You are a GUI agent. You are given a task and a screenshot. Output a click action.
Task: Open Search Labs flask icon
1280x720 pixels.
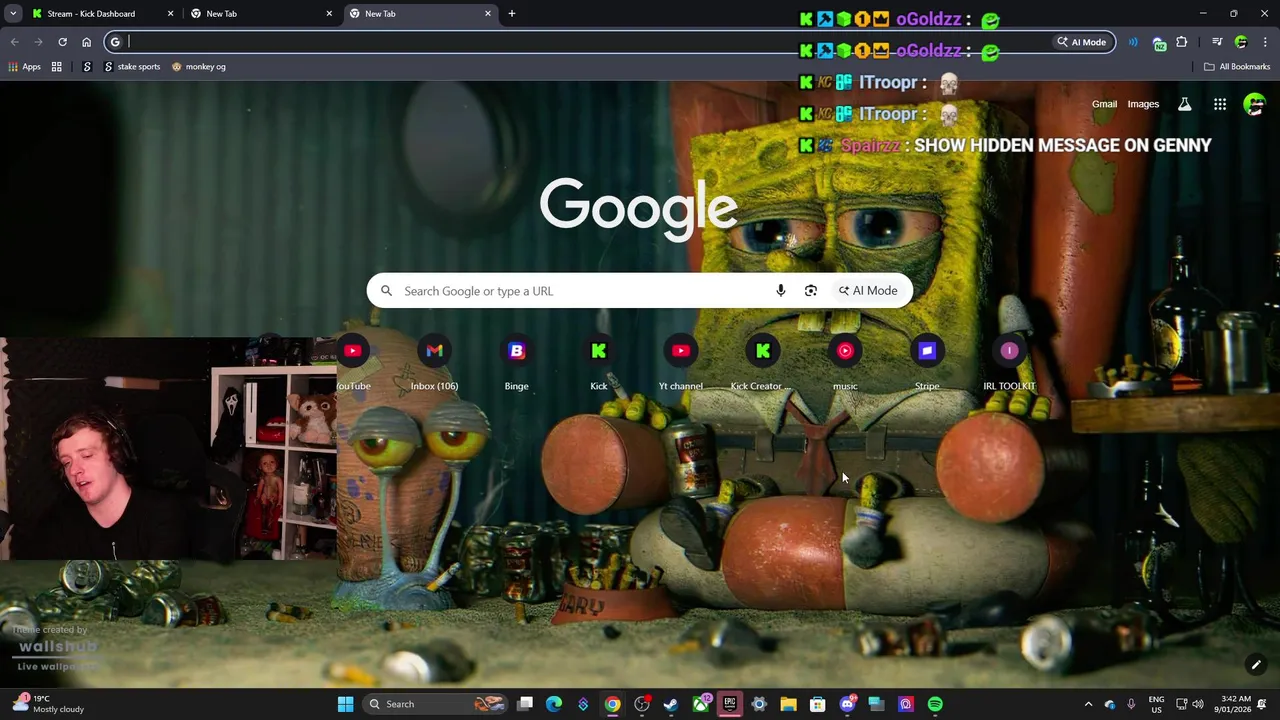(x=1184, y=104)
